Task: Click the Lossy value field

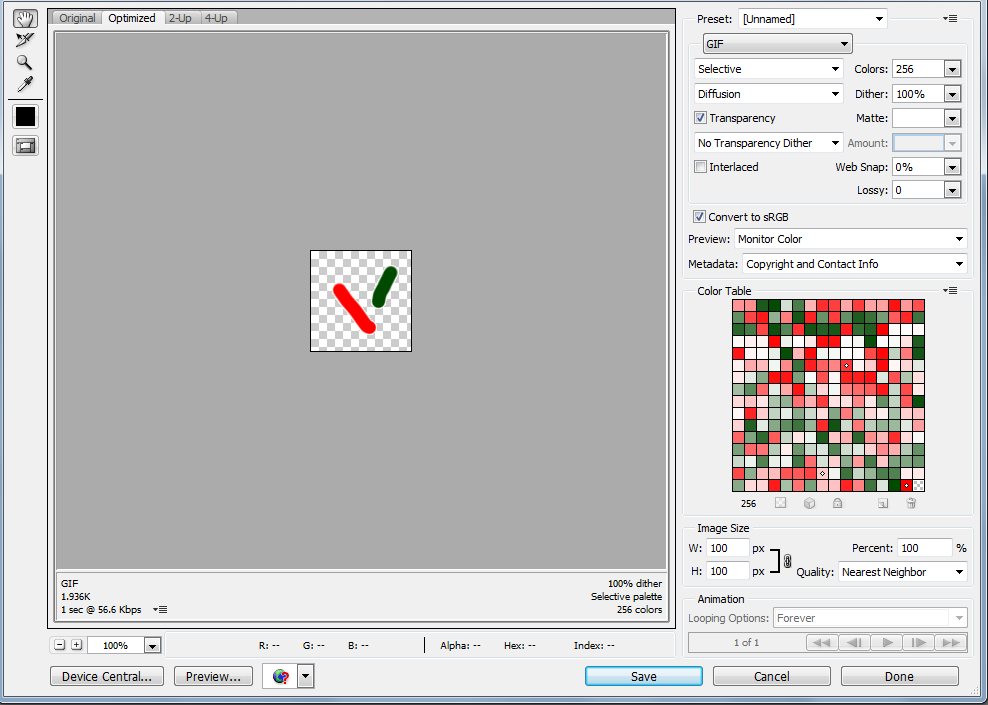Action: (919, 190)
